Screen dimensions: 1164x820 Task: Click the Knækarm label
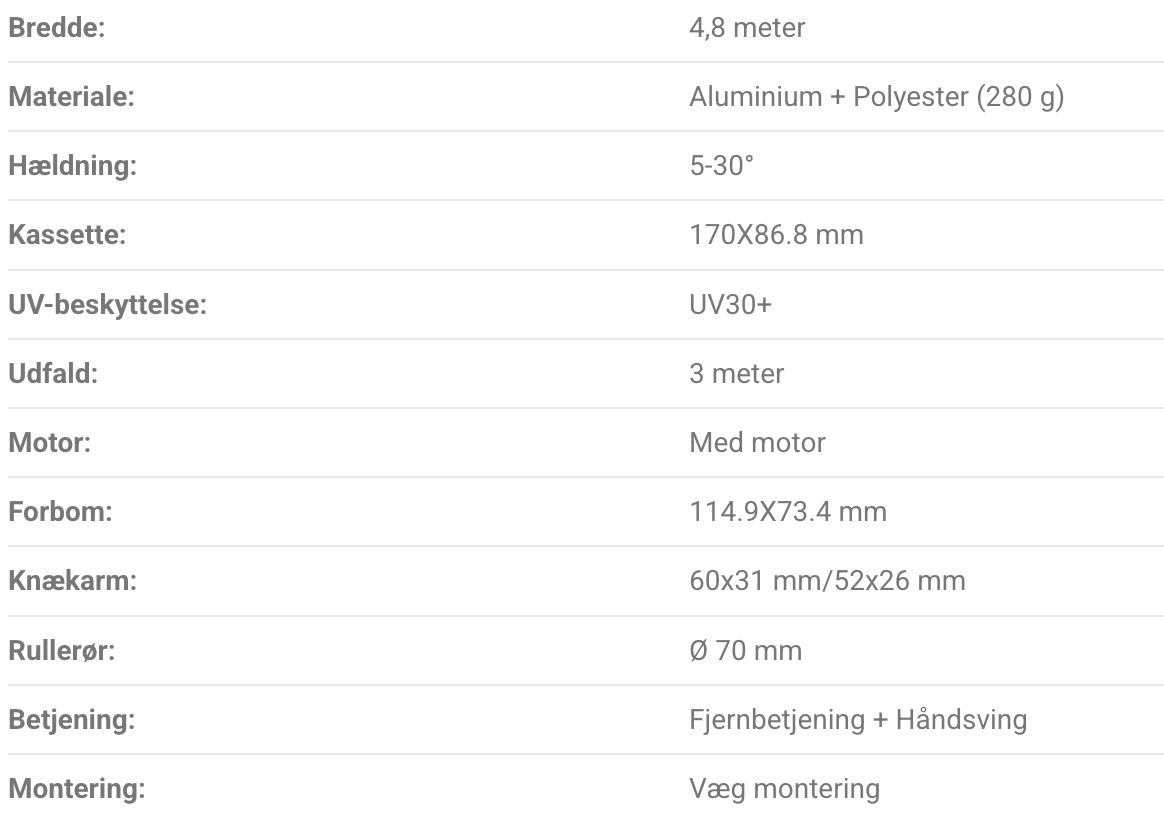point(72,581)
